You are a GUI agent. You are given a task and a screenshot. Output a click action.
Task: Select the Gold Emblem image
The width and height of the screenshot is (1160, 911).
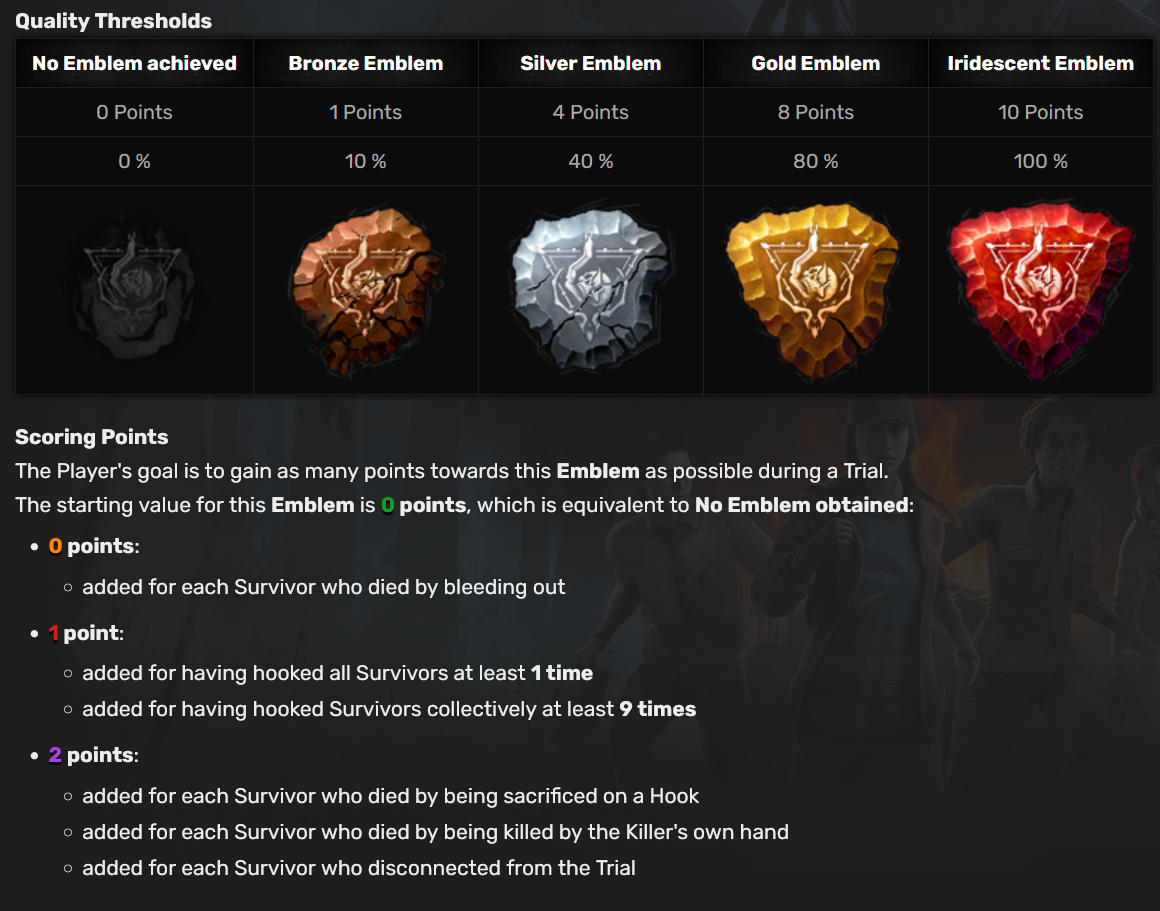(x=815, y=290)
